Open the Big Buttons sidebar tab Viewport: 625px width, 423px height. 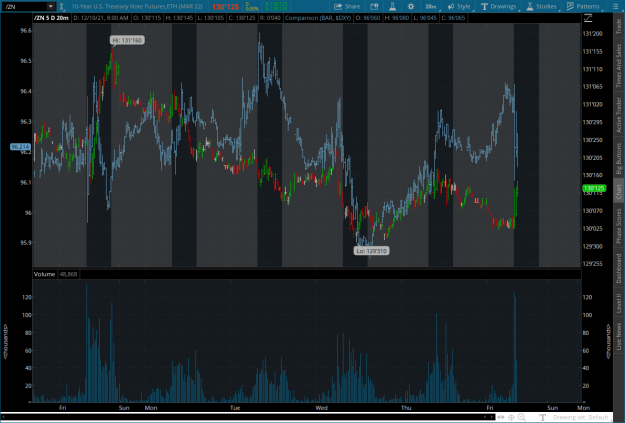(619, 158)
